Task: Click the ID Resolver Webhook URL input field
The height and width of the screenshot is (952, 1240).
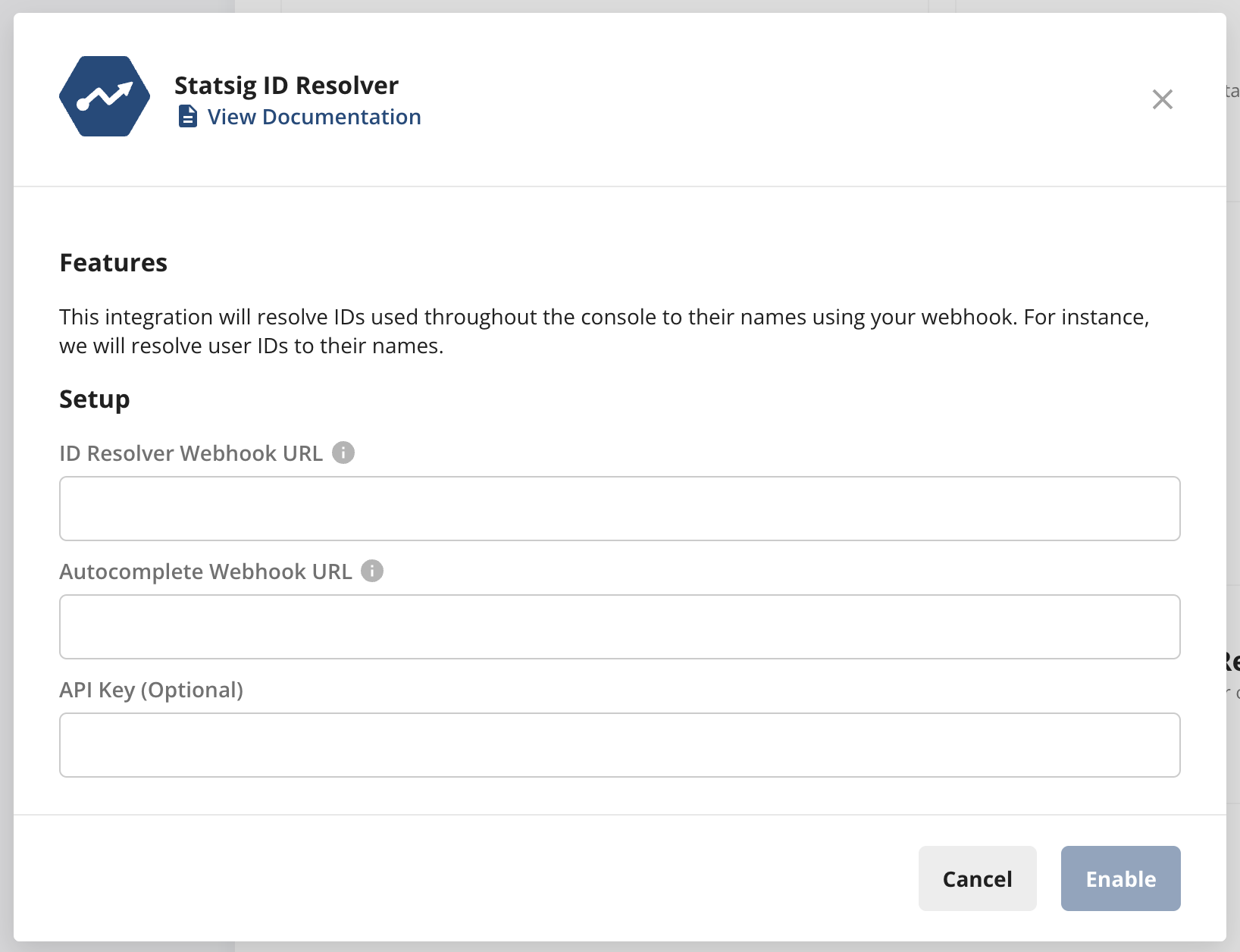Action: pos(619,508)
